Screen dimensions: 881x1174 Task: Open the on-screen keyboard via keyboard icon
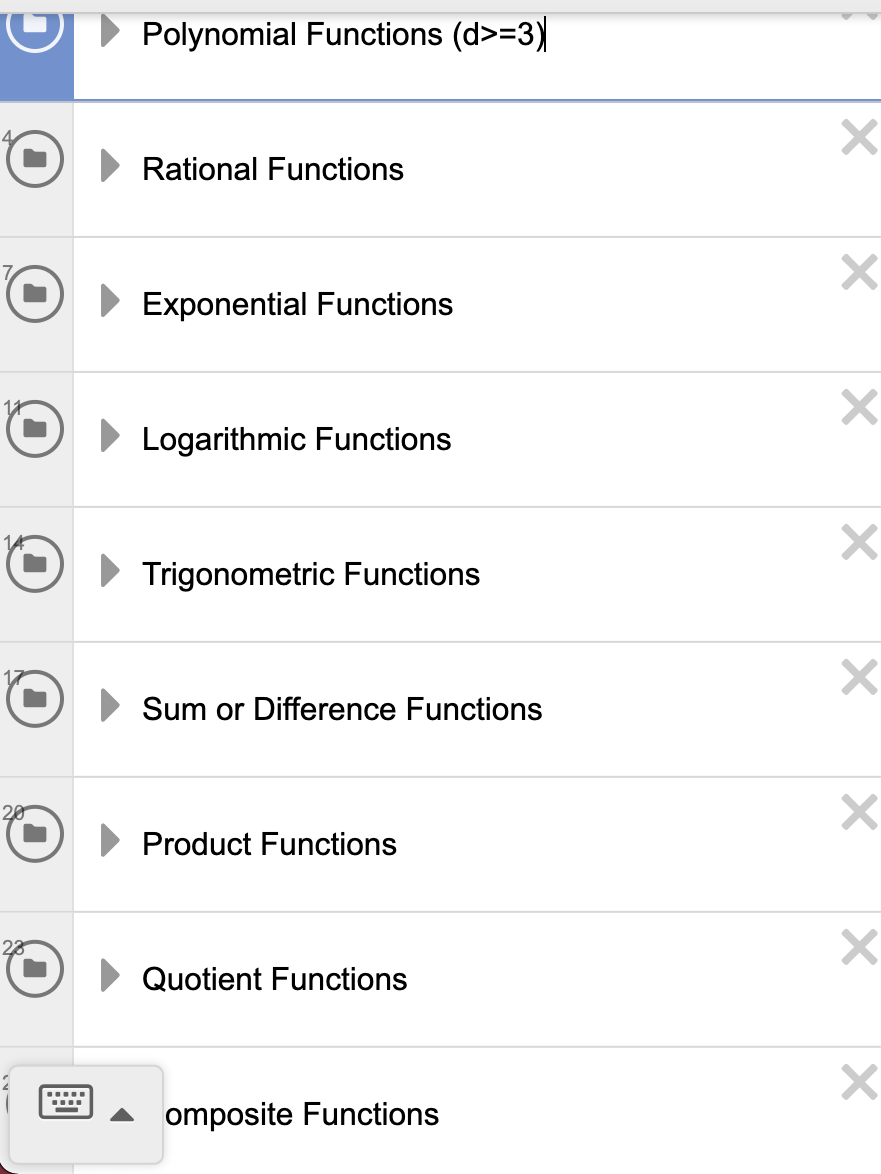click(66, 1103)
